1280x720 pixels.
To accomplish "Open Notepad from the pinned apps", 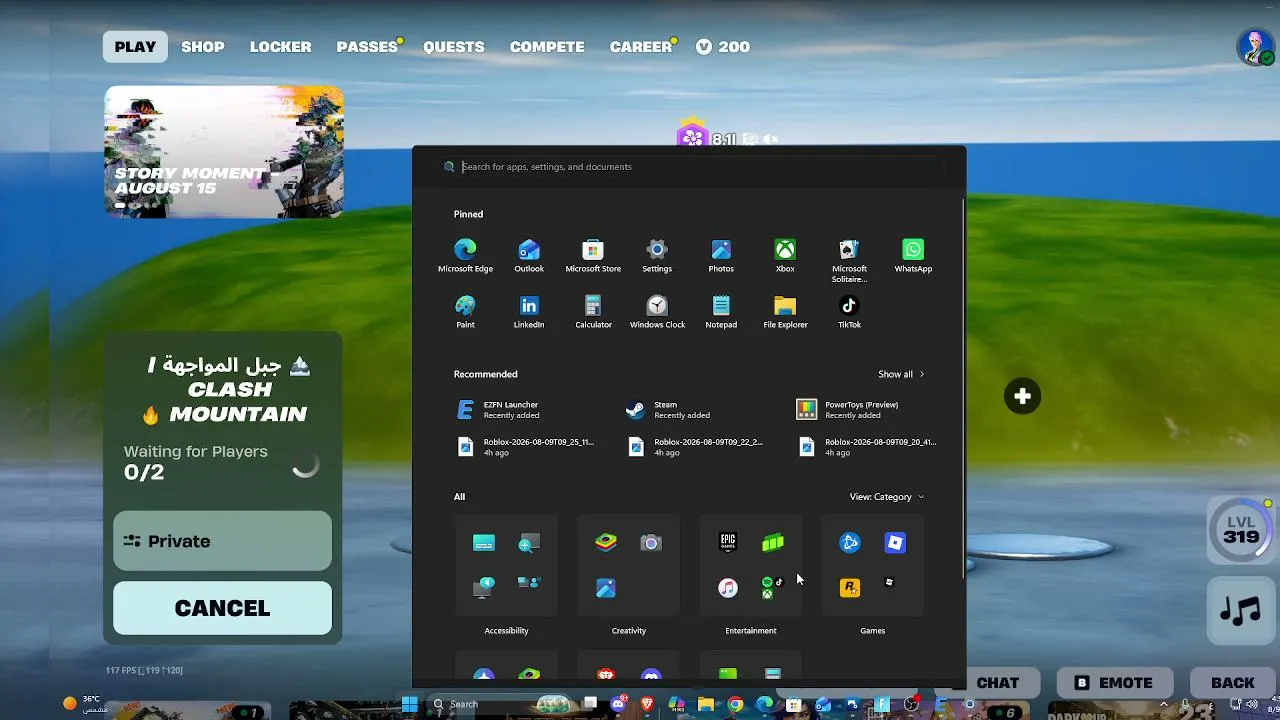I will [x=721, y=312].
